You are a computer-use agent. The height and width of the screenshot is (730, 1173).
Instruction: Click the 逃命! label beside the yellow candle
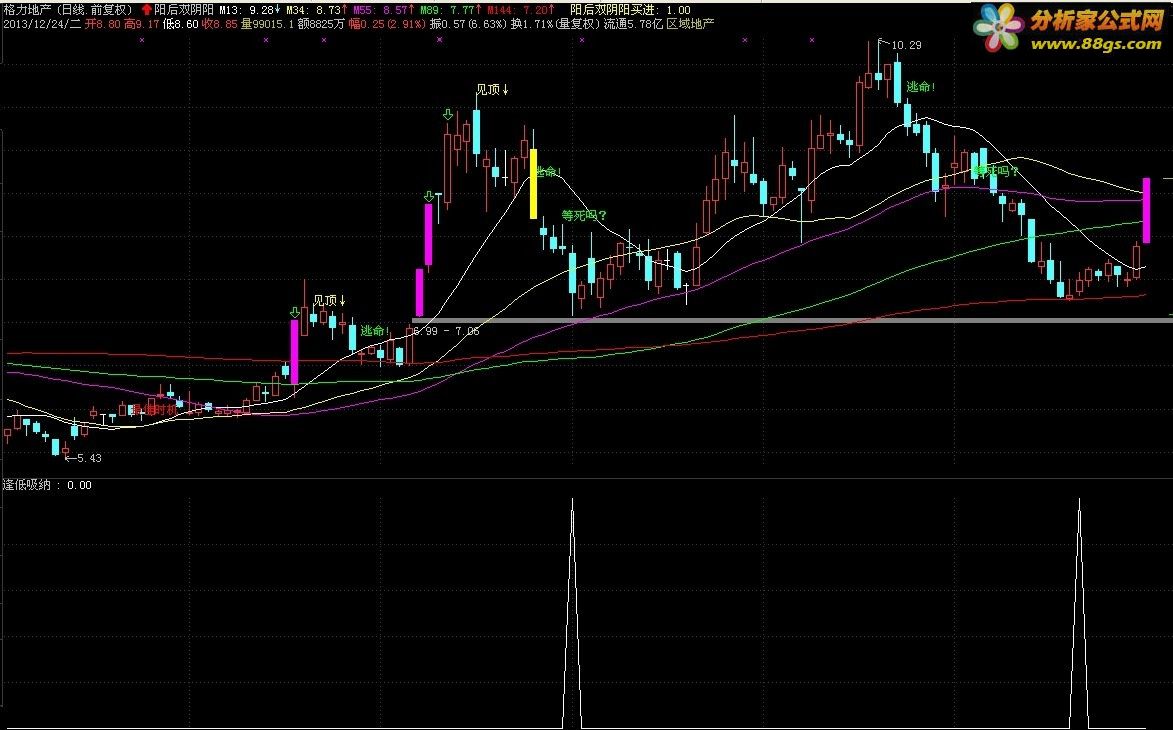point(550,172)
